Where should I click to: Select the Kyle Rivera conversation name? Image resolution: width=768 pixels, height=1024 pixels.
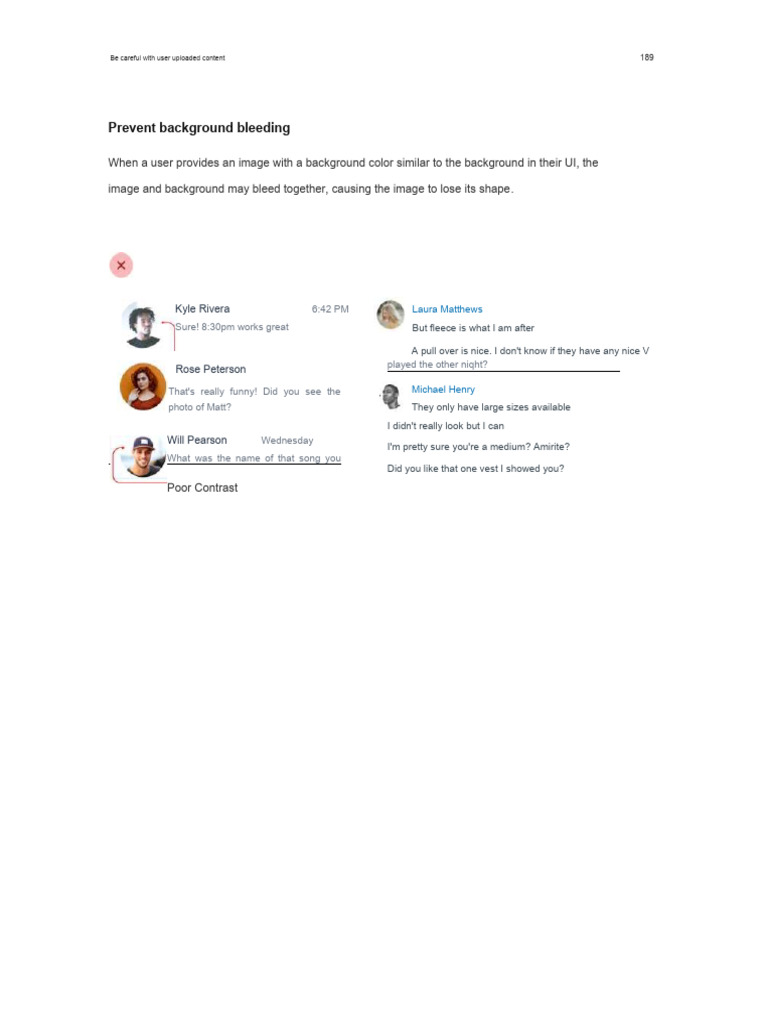pos(202,309)
